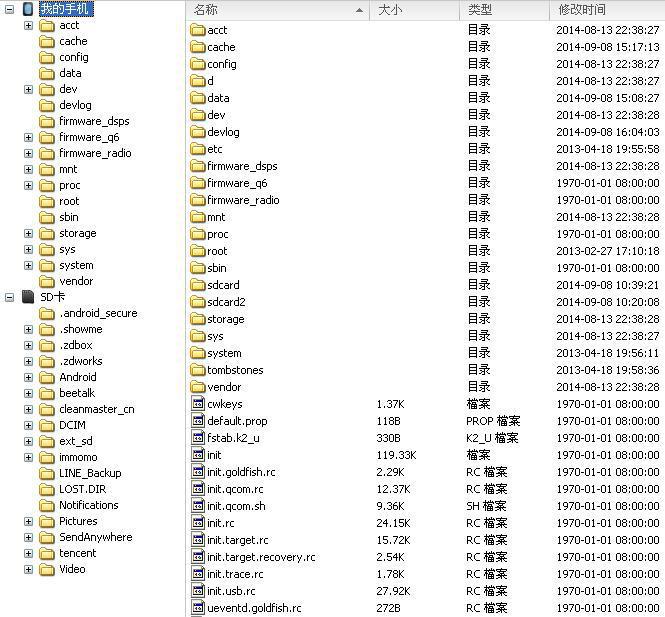Click the vendor folder icon in tree
Image resolution: width=665 pixels, height=617 pixels.
tap(47, 281)
